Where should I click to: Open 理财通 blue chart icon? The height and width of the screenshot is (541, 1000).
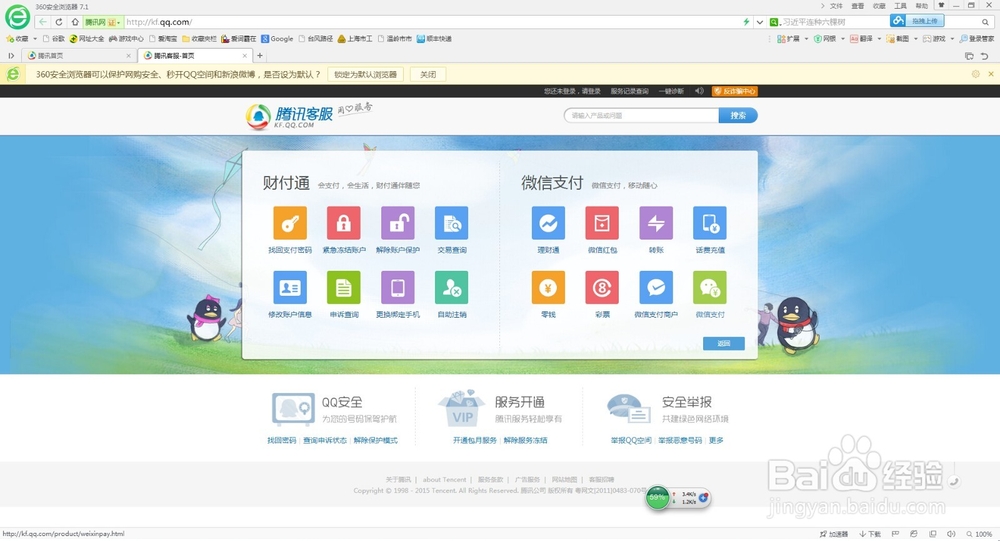548,223
